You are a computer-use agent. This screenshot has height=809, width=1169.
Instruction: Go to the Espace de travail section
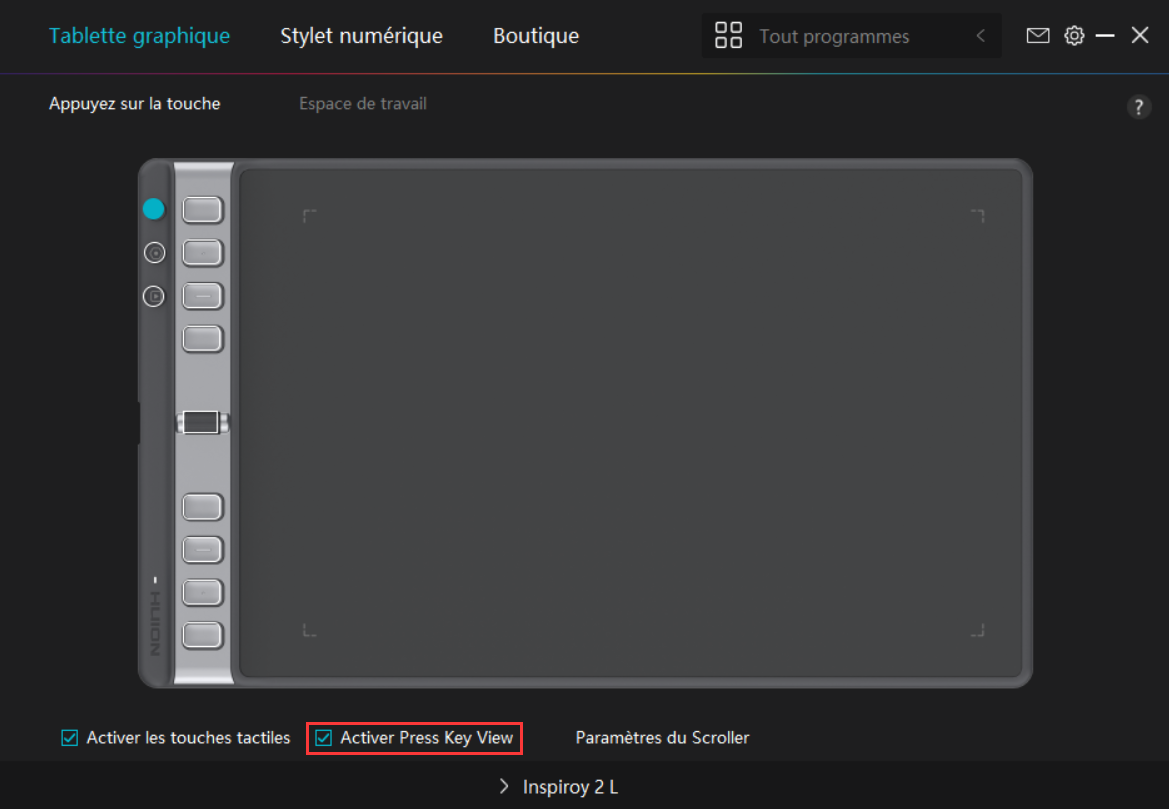[362, 104]
